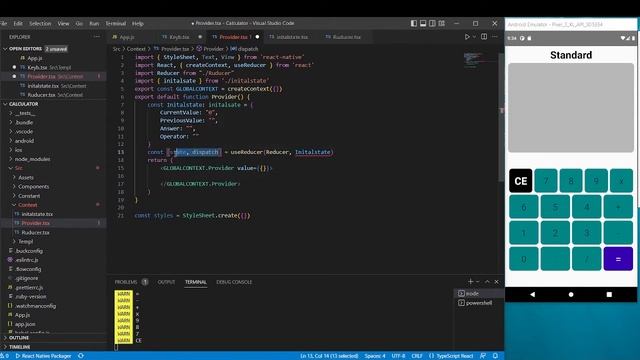Expand the android folder
The width and height of the screenshot is (640, 360).
(x=24, y=141)
